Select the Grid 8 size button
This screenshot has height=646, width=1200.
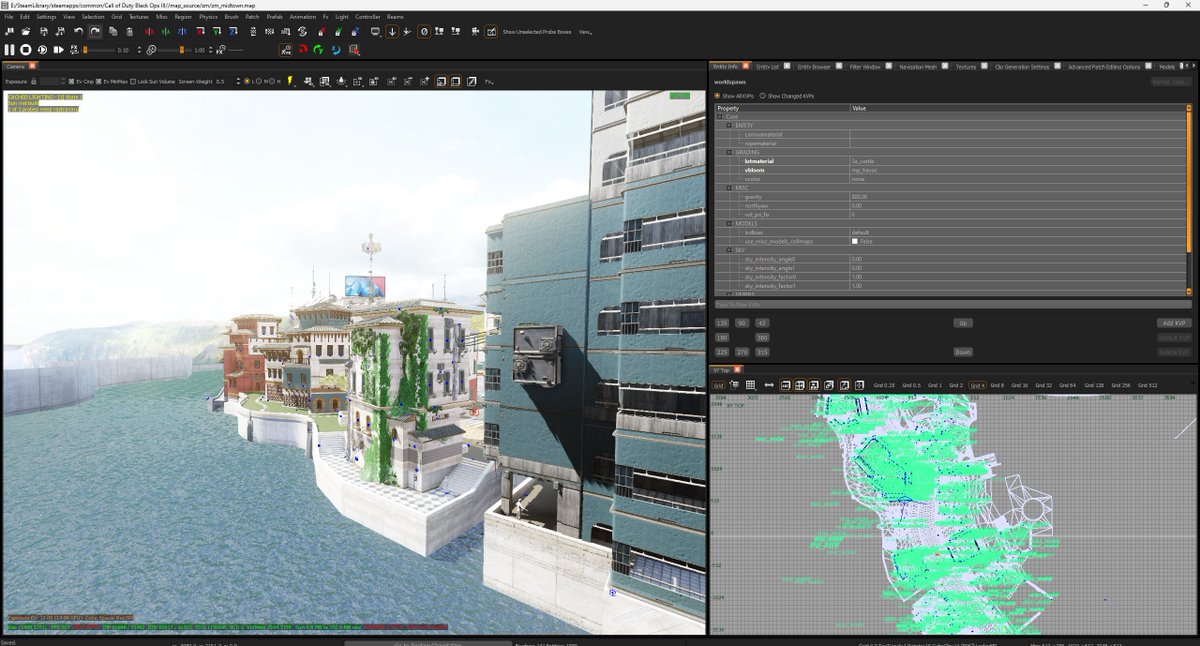pos(997,385)
